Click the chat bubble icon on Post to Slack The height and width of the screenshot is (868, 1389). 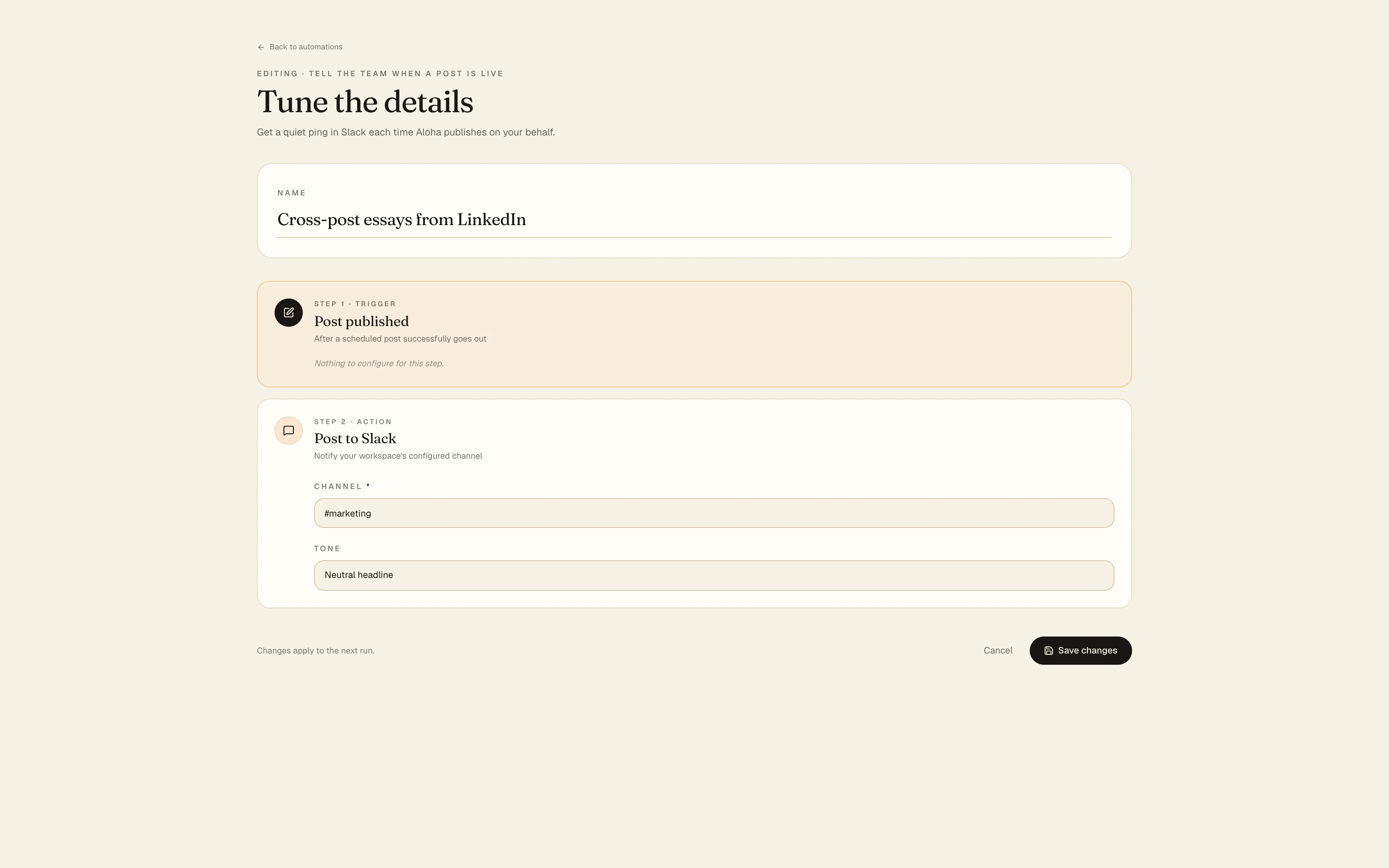point(288,430)
